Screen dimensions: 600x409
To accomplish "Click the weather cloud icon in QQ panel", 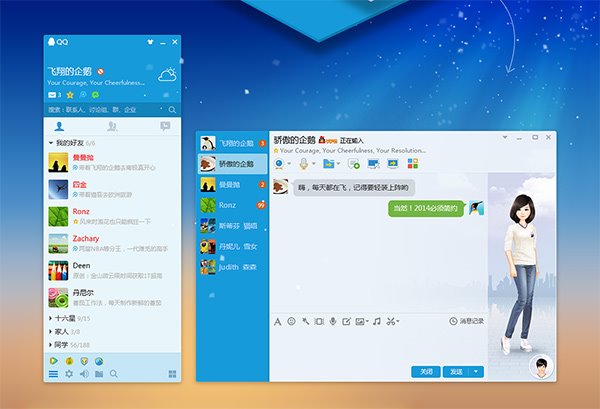I will 168,75.
